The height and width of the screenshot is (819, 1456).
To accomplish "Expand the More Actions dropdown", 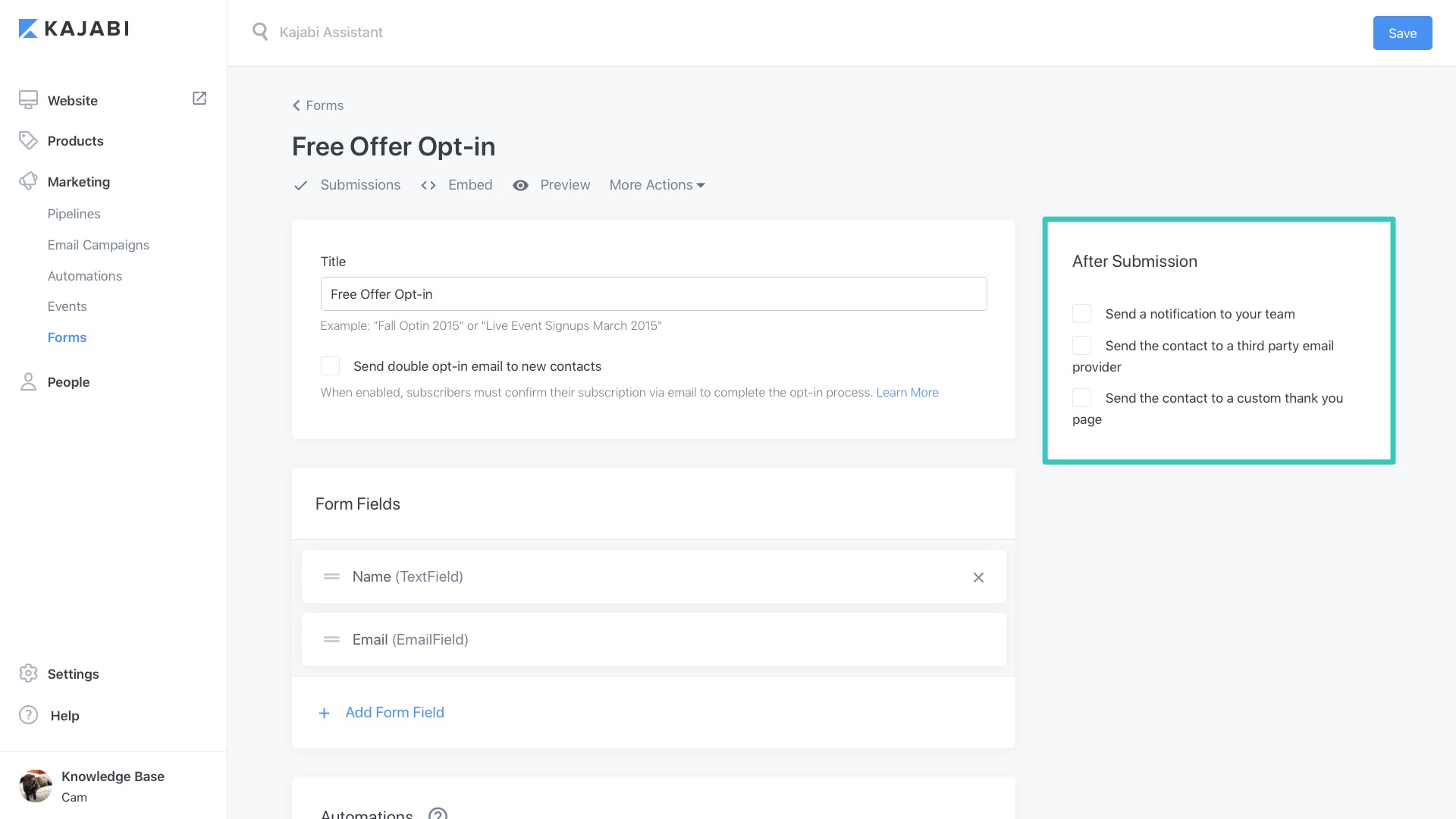I will click(x=657, y=185).
